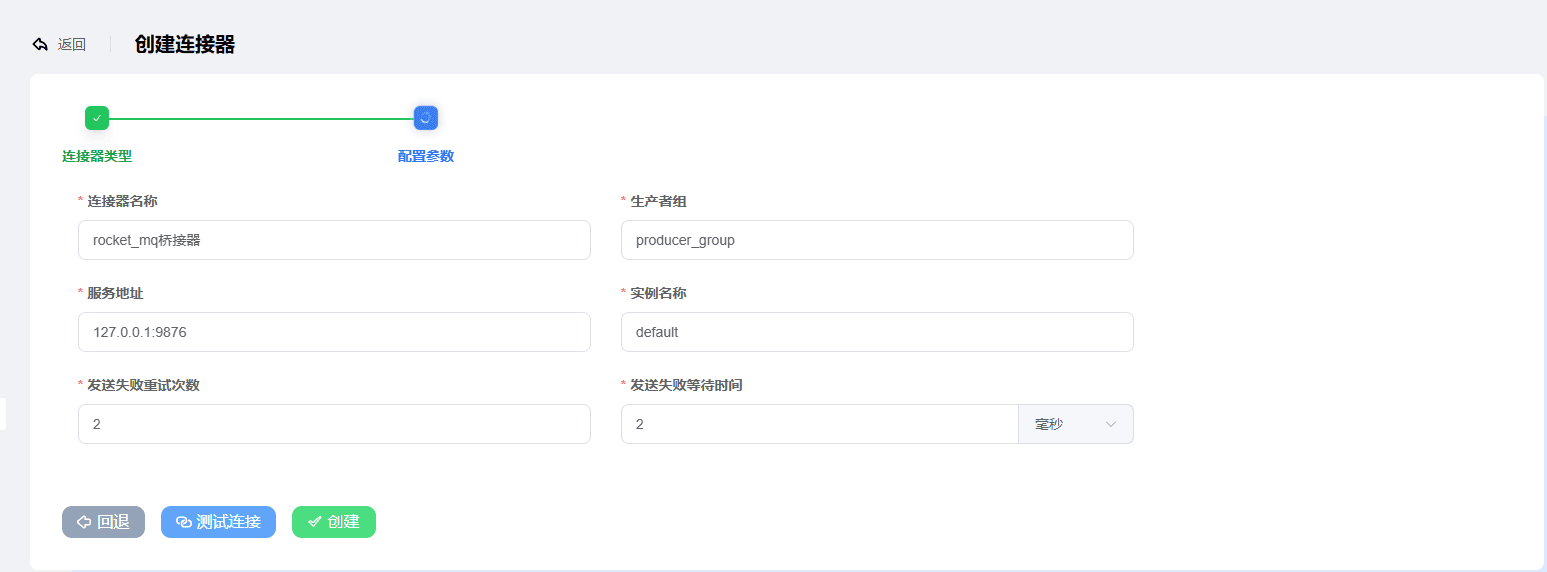The width and height of the screenshot is (1547, 572).
Task: Click the 回退 button
Action: coord(103,522)
